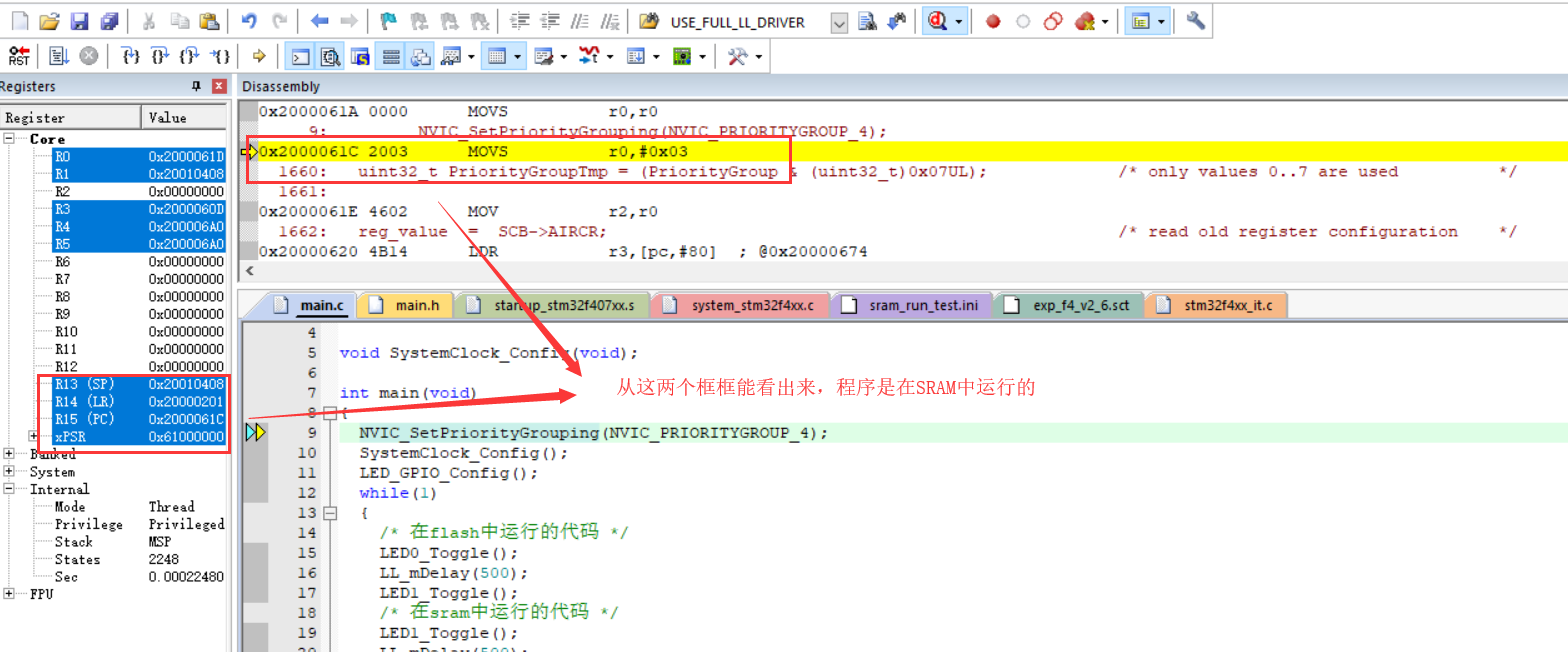Open the Toolbox dropdown arrow

click(x=759, y=56)
